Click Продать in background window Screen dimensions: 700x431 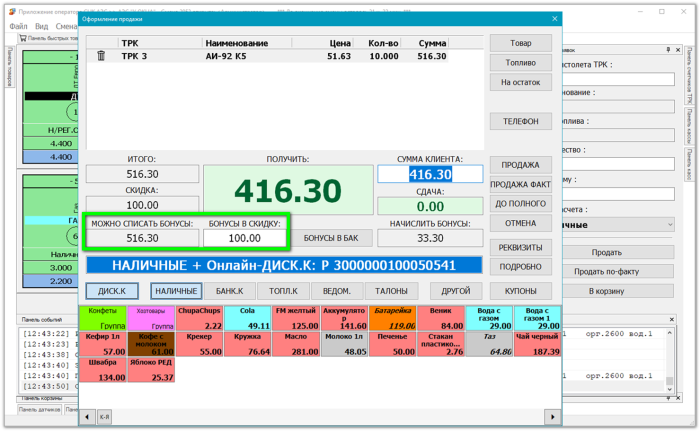pyautogui.click(x=618, y=252)
